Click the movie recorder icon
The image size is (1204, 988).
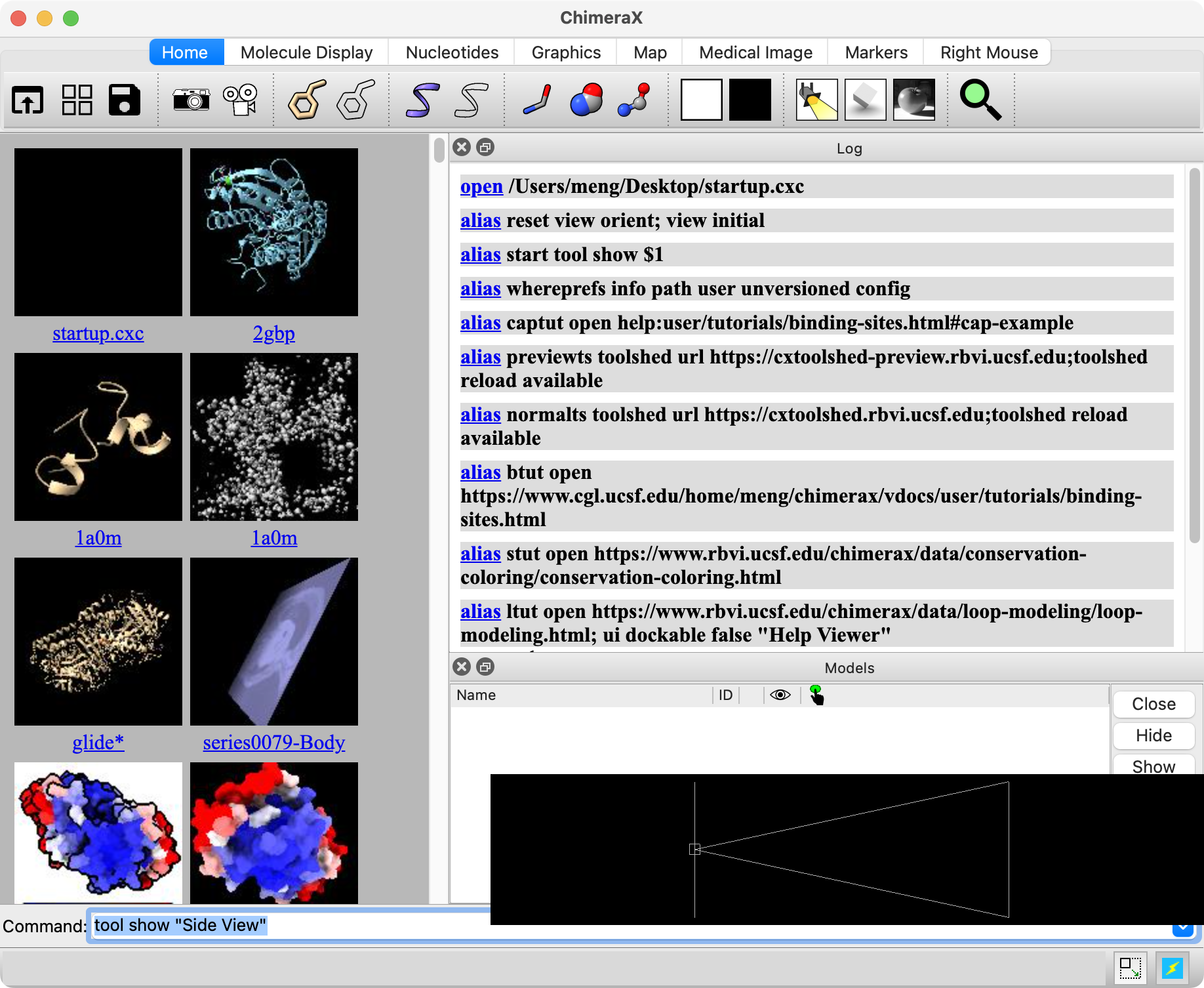(x=240, y=100)
